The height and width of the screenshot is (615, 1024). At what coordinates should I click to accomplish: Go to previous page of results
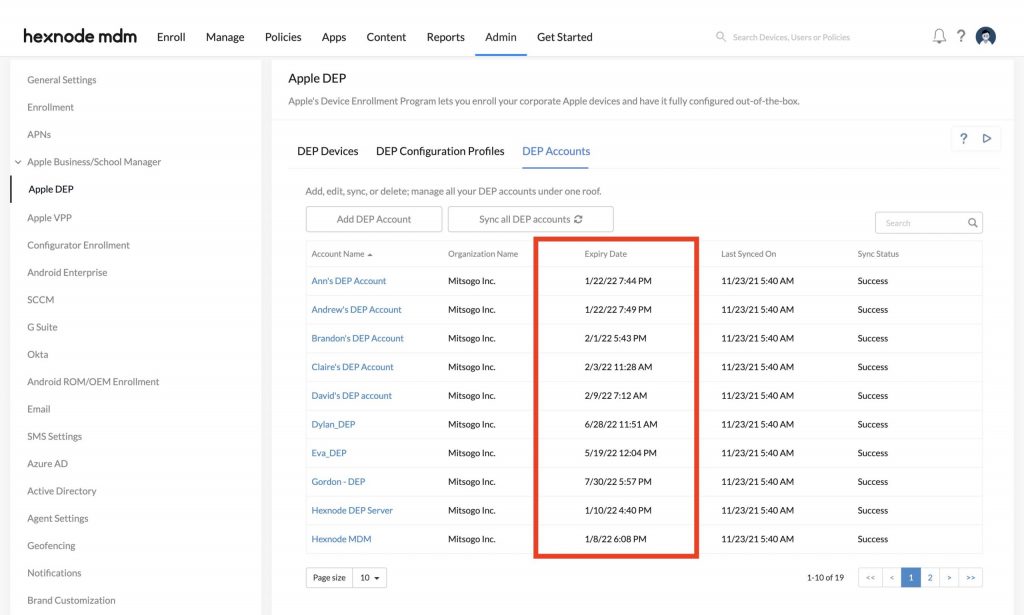[x=891, y=578]
